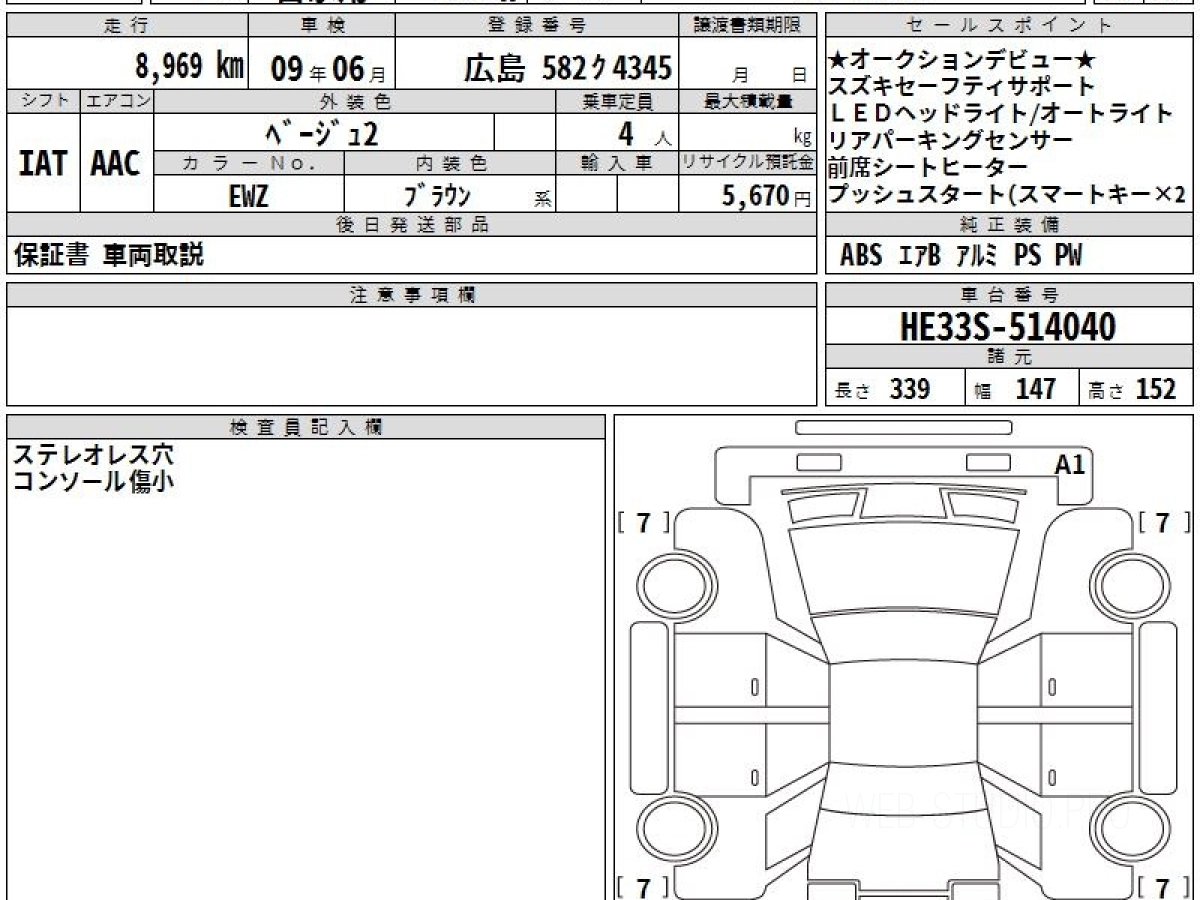The image size is (1200, 900).
Task: Click the color number EWZ
Action: 249,196
